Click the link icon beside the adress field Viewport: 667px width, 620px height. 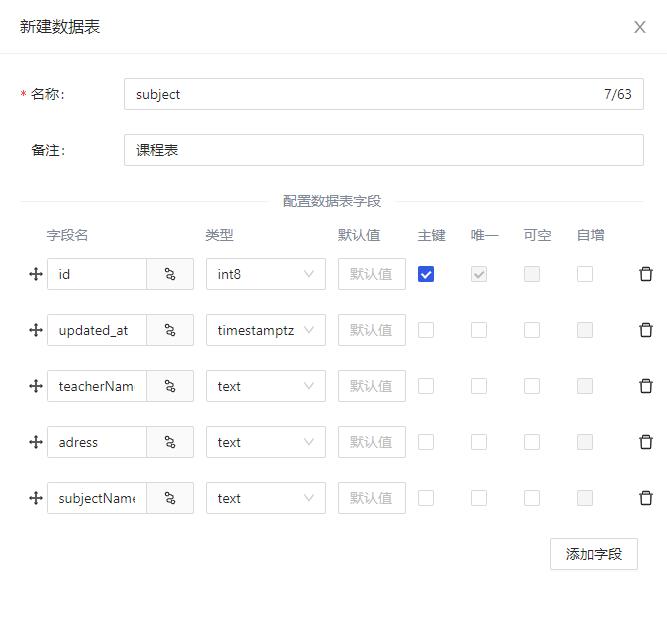[170, 442]
